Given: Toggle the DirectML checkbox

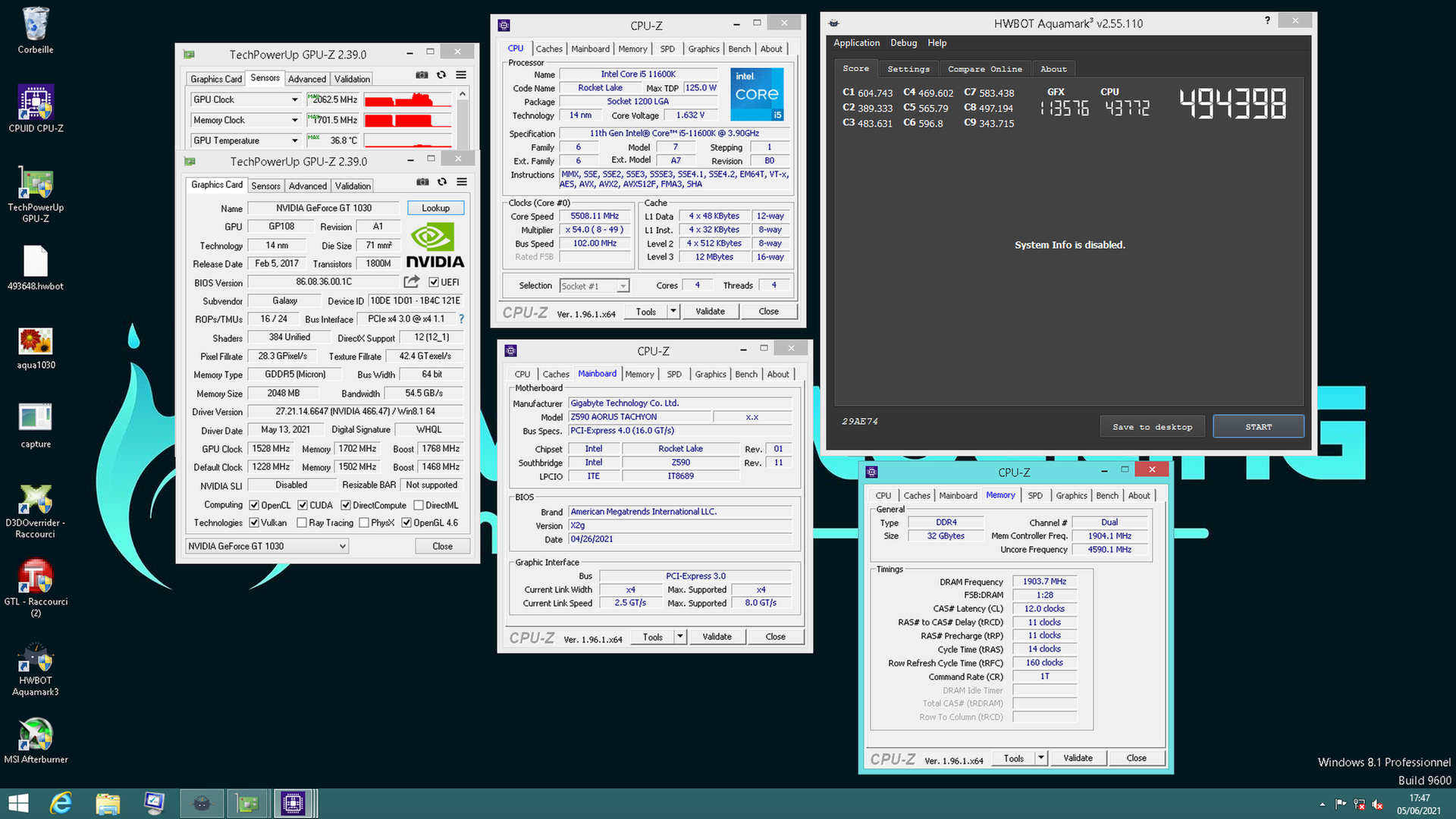Looking at the screenshot, I should (419, 505).
